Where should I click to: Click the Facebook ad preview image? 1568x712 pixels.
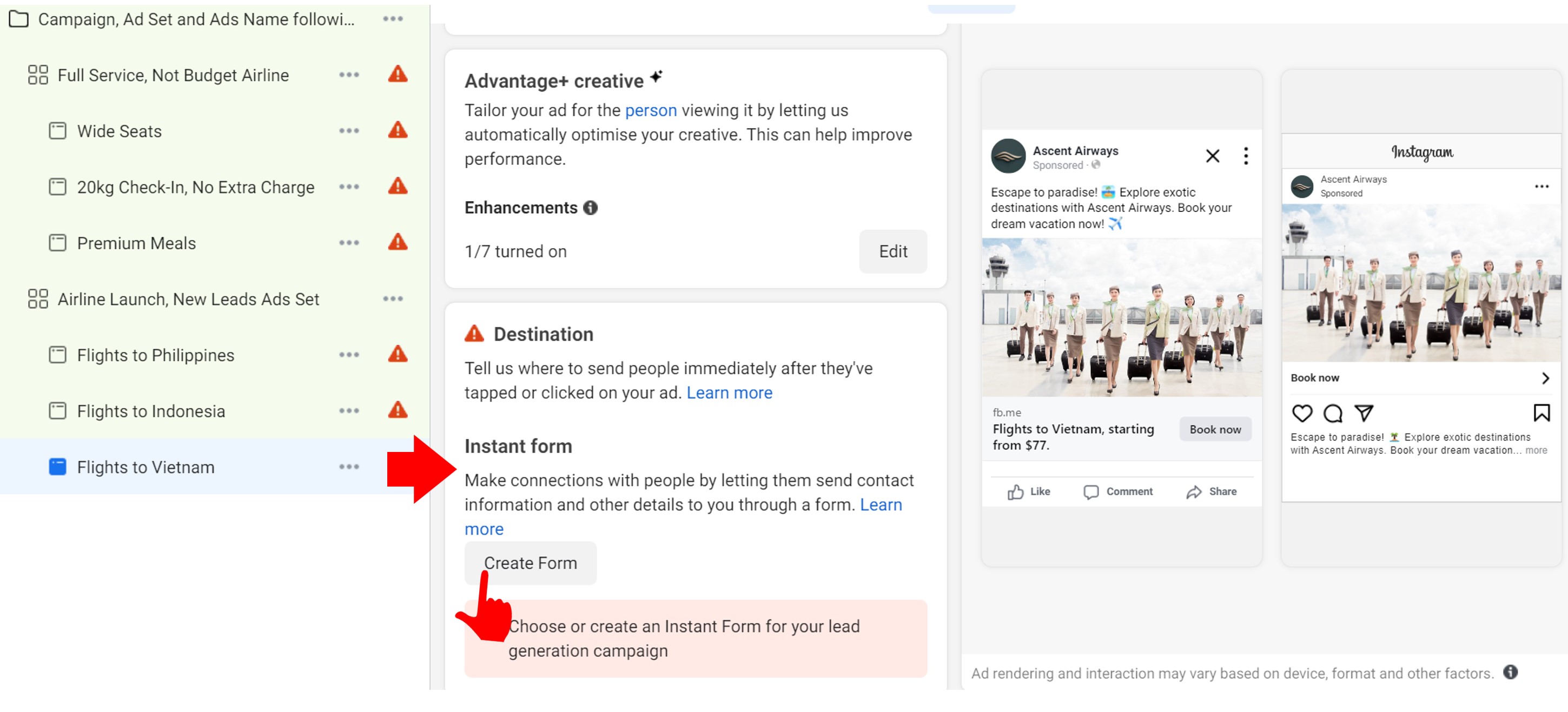[x=1121, y=317]
